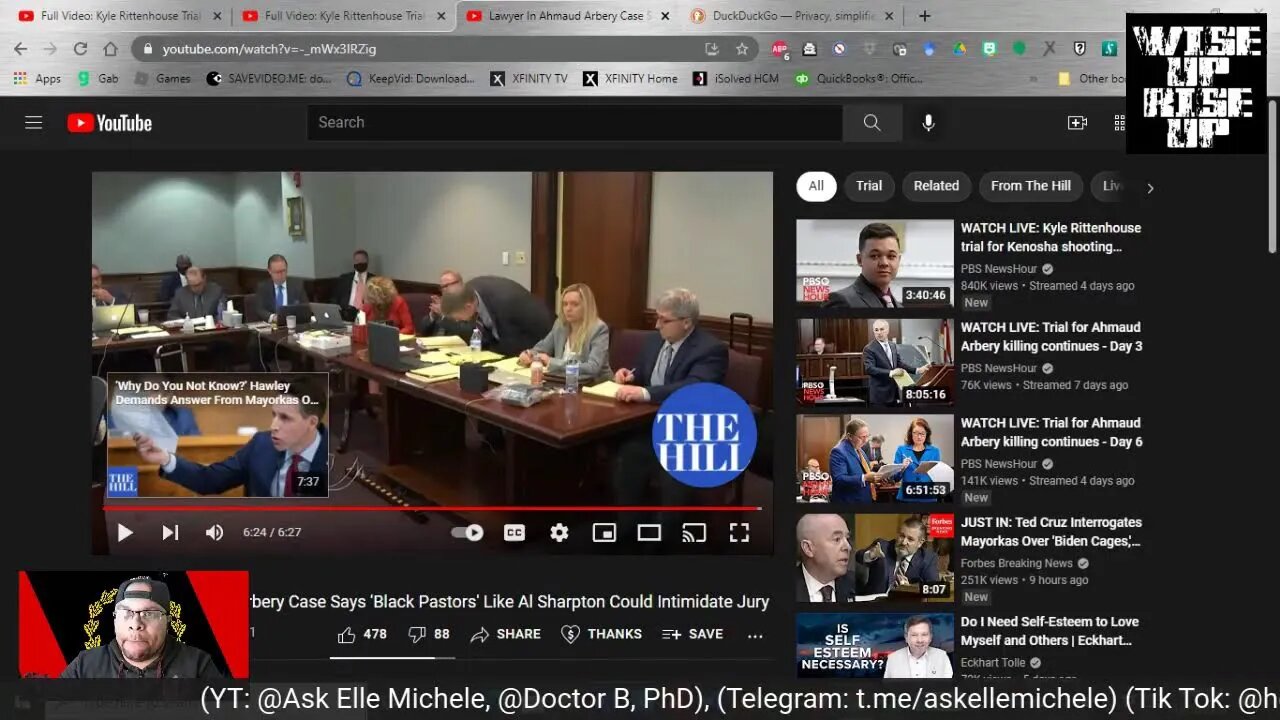Open title JUST IN: Ted Cruz Interrogates
The image size is (1280, 720).
point(1051,532)
